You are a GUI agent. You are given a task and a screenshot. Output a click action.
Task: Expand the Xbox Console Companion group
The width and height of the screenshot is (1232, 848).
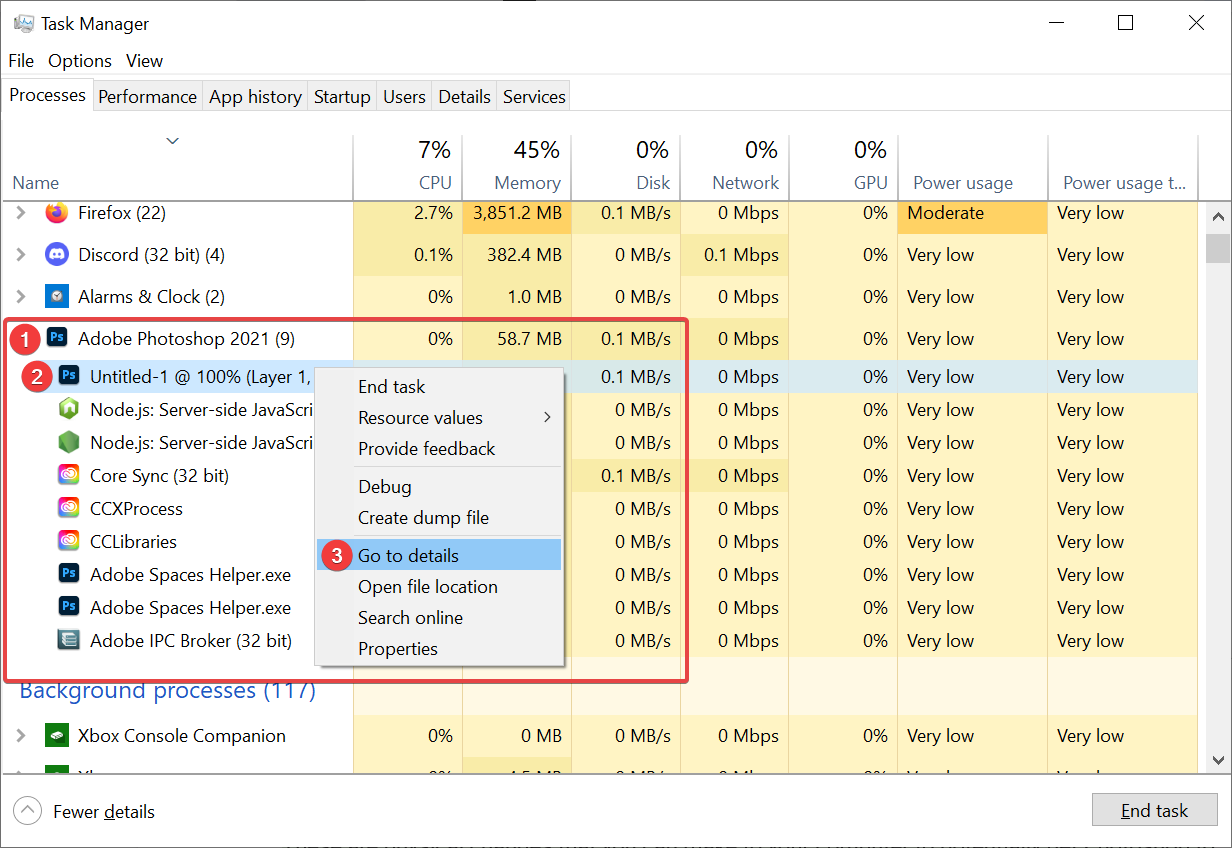20,736
